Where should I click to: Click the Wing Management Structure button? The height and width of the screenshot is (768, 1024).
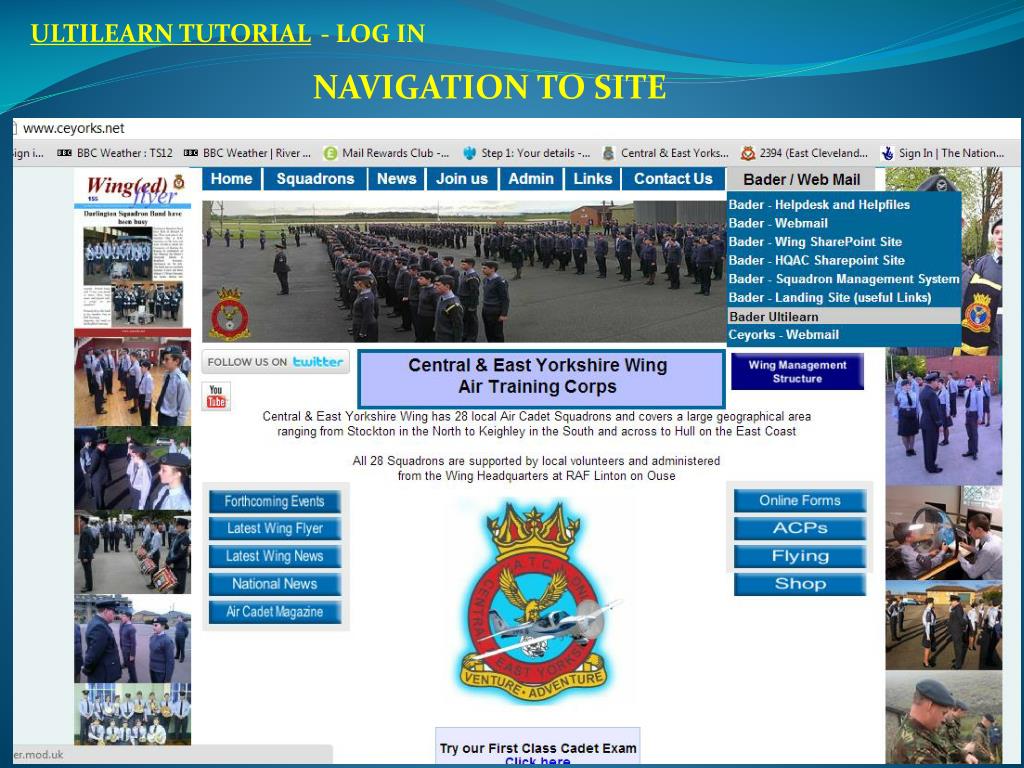(797, 372)
